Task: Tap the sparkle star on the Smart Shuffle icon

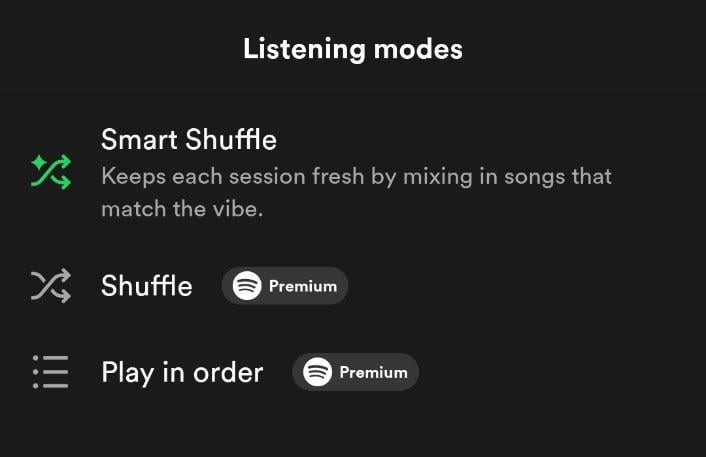Action: 37,161
